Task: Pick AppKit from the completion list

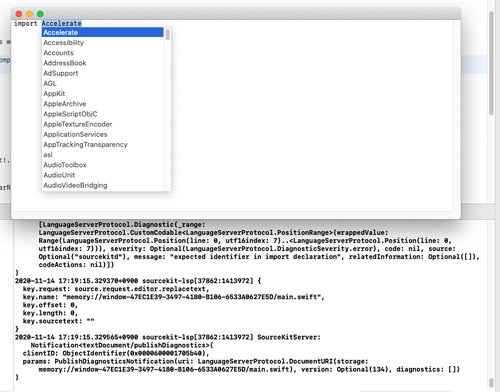Action: (102, 94)
